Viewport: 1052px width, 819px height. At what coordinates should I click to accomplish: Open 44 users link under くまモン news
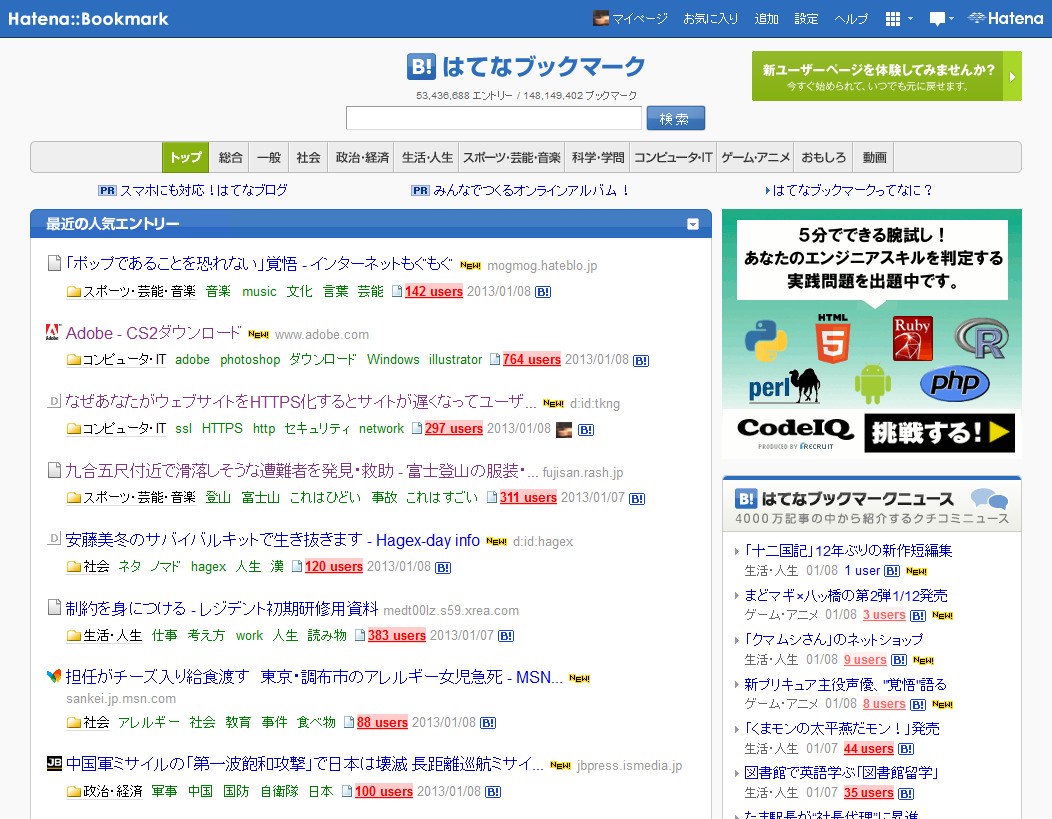pyautogui.click(x=868, y=749)
